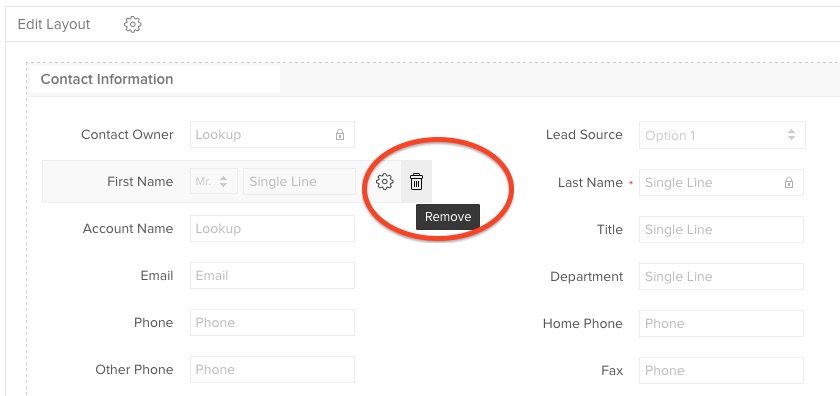Screen dimensions: 840x396
Task: Open the Mr. salutation dropdown
Action: tap(214, 181)
